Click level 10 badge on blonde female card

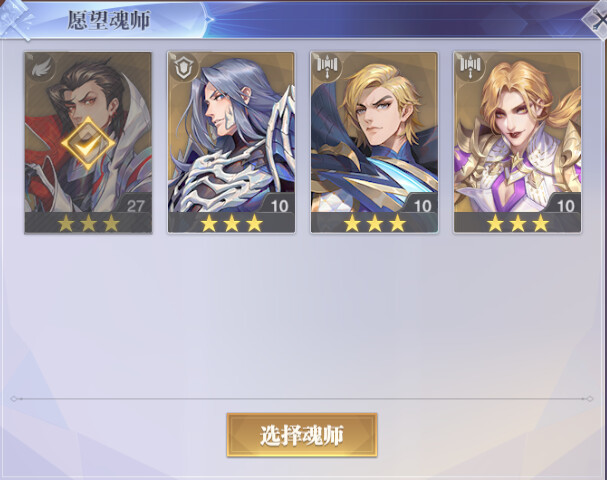566,206
